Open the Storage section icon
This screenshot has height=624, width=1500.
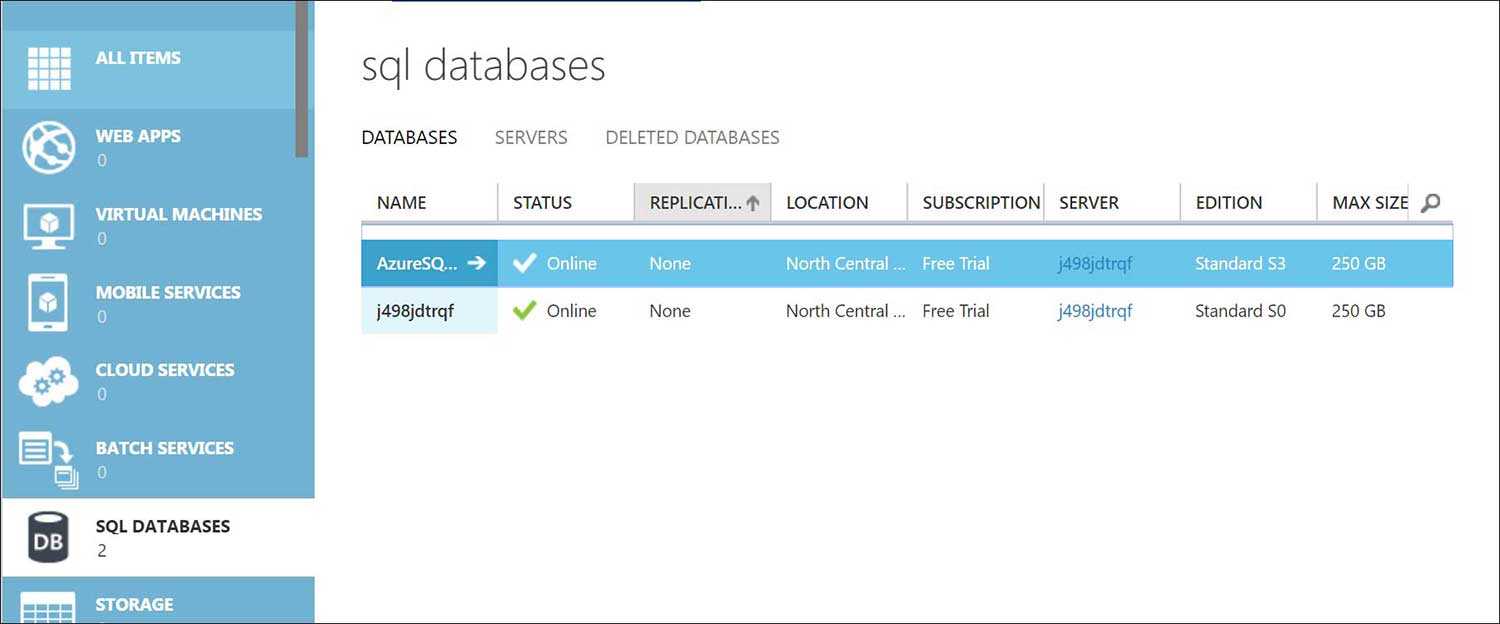coord(47,608)
